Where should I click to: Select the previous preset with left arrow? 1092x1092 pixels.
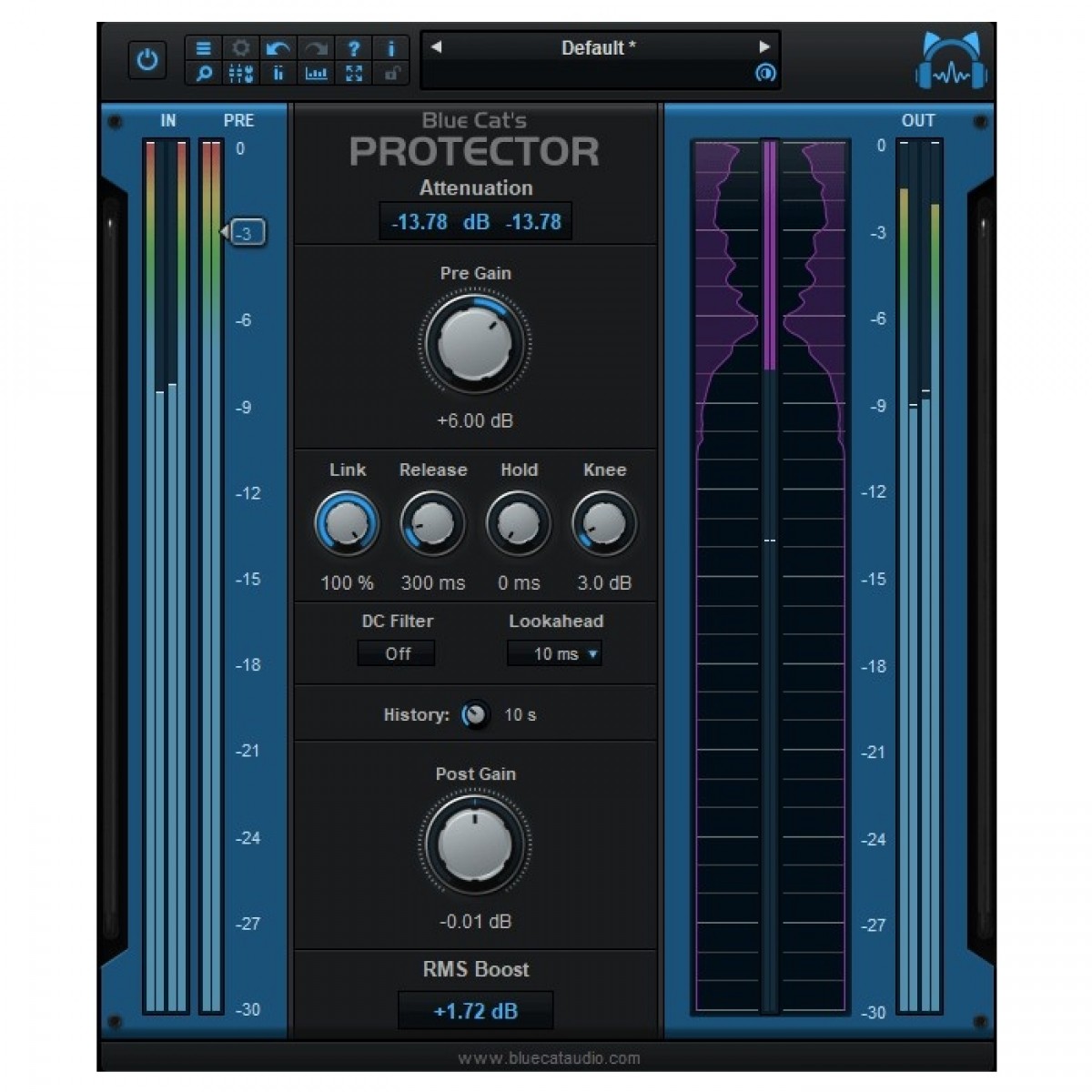click(x=436, y=47)
